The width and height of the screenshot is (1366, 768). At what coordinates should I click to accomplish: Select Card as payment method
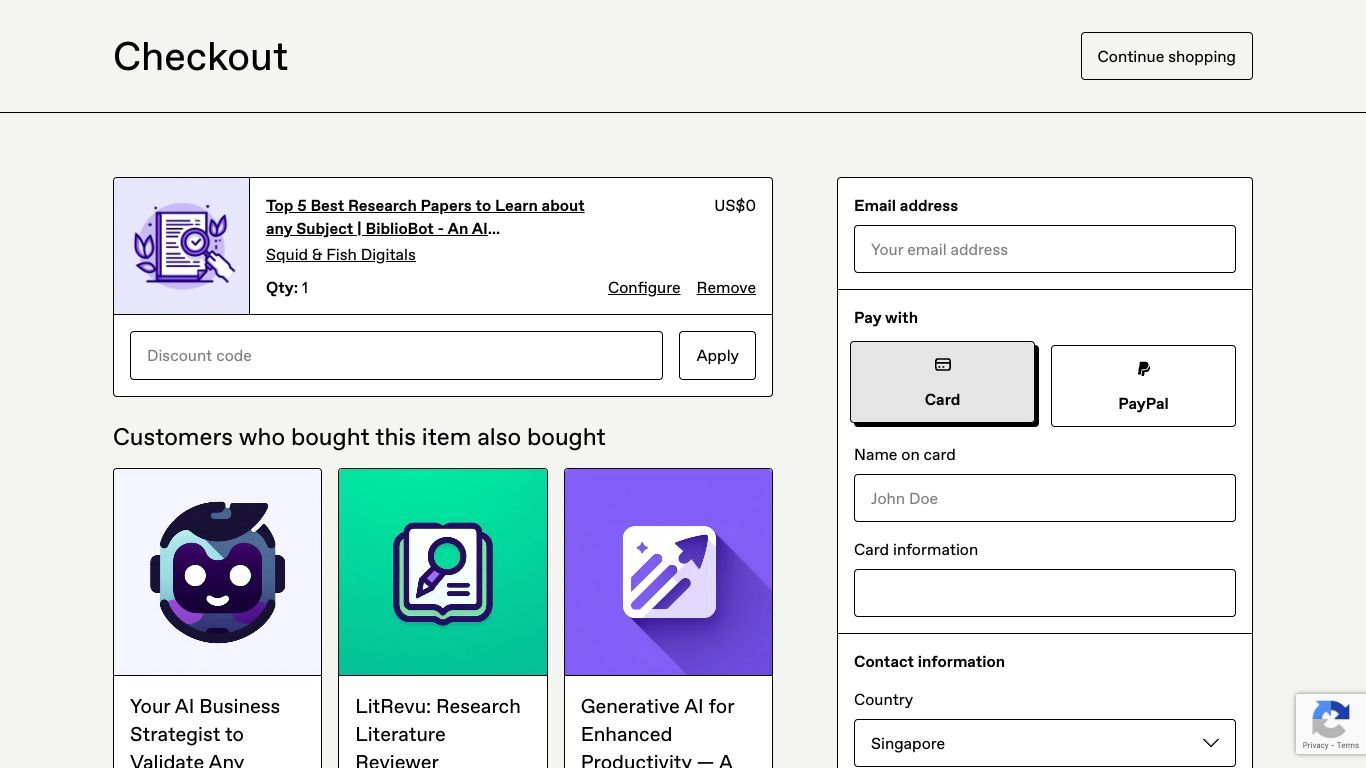click(942, 382)
